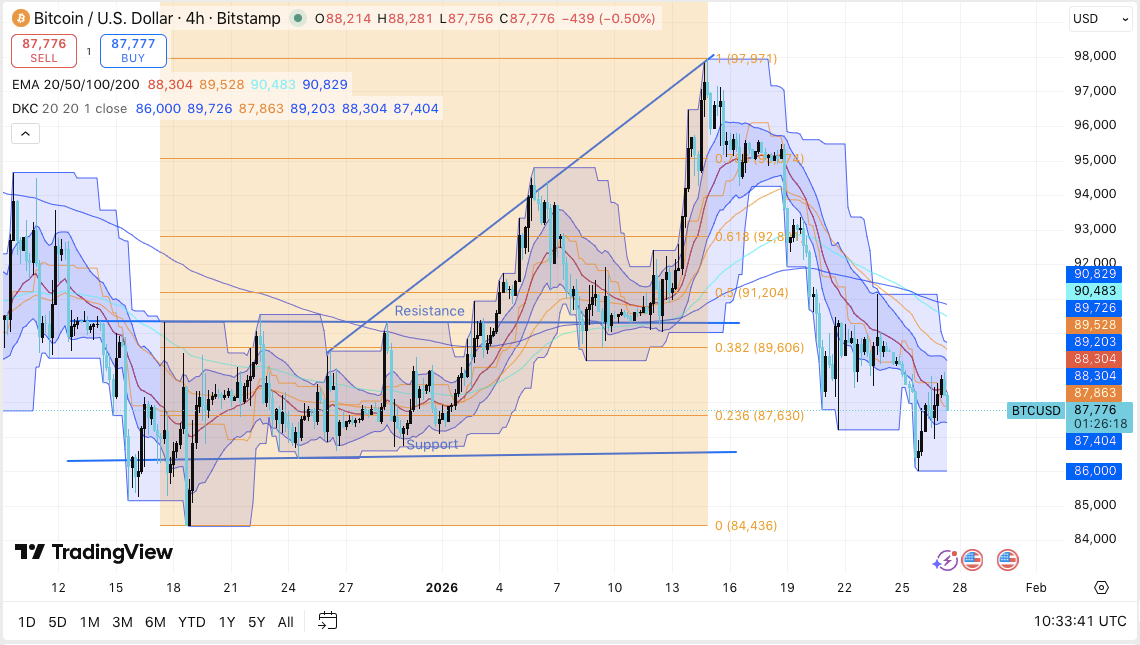1140x645 pixels.
Task: Open the USD currency dropdown
Action: pos(1100,18)
